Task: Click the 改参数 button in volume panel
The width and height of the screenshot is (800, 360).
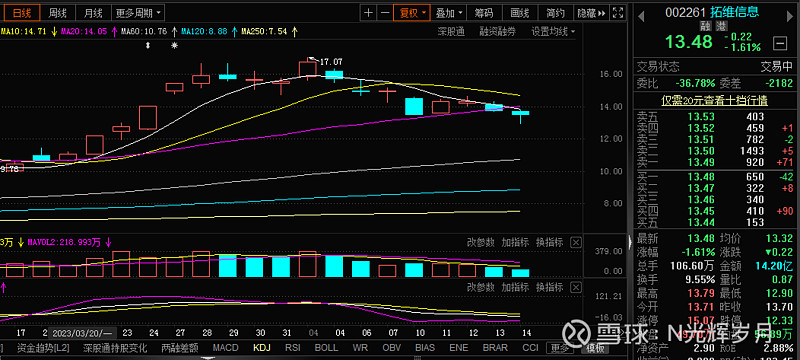Action: pyautogui.click(x=481, y=242)
